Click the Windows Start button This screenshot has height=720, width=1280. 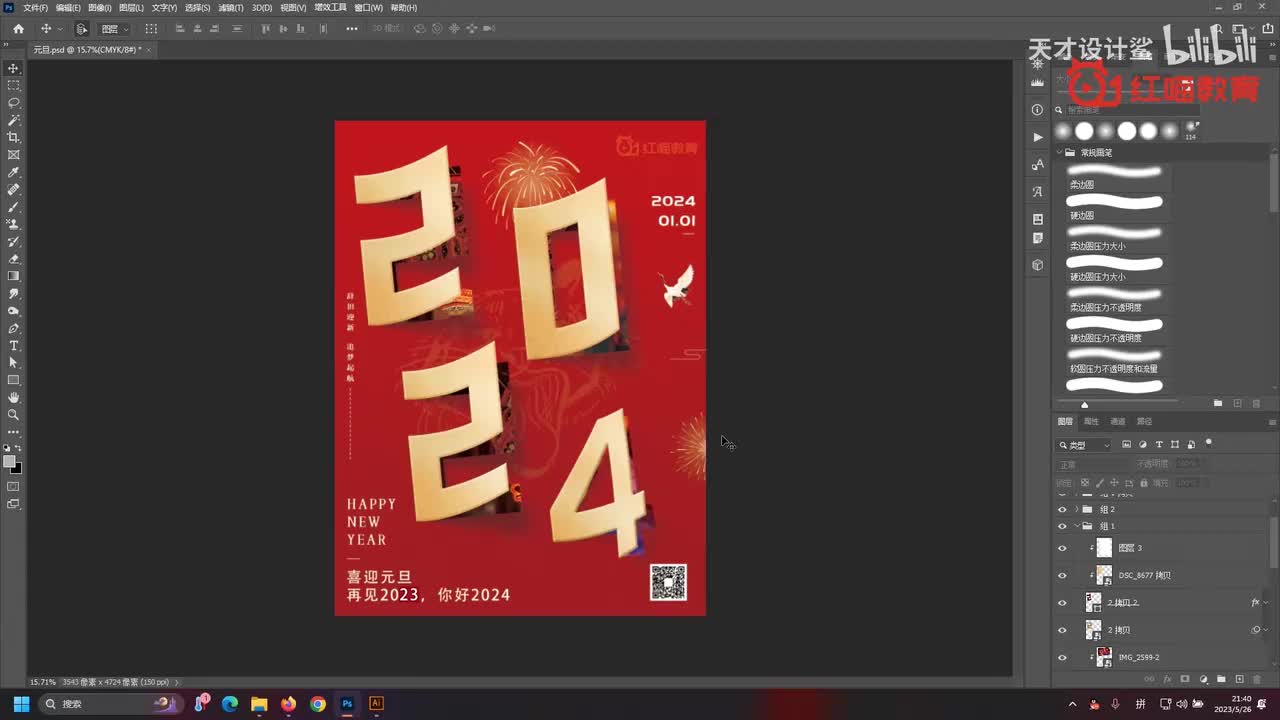(21, 704)
